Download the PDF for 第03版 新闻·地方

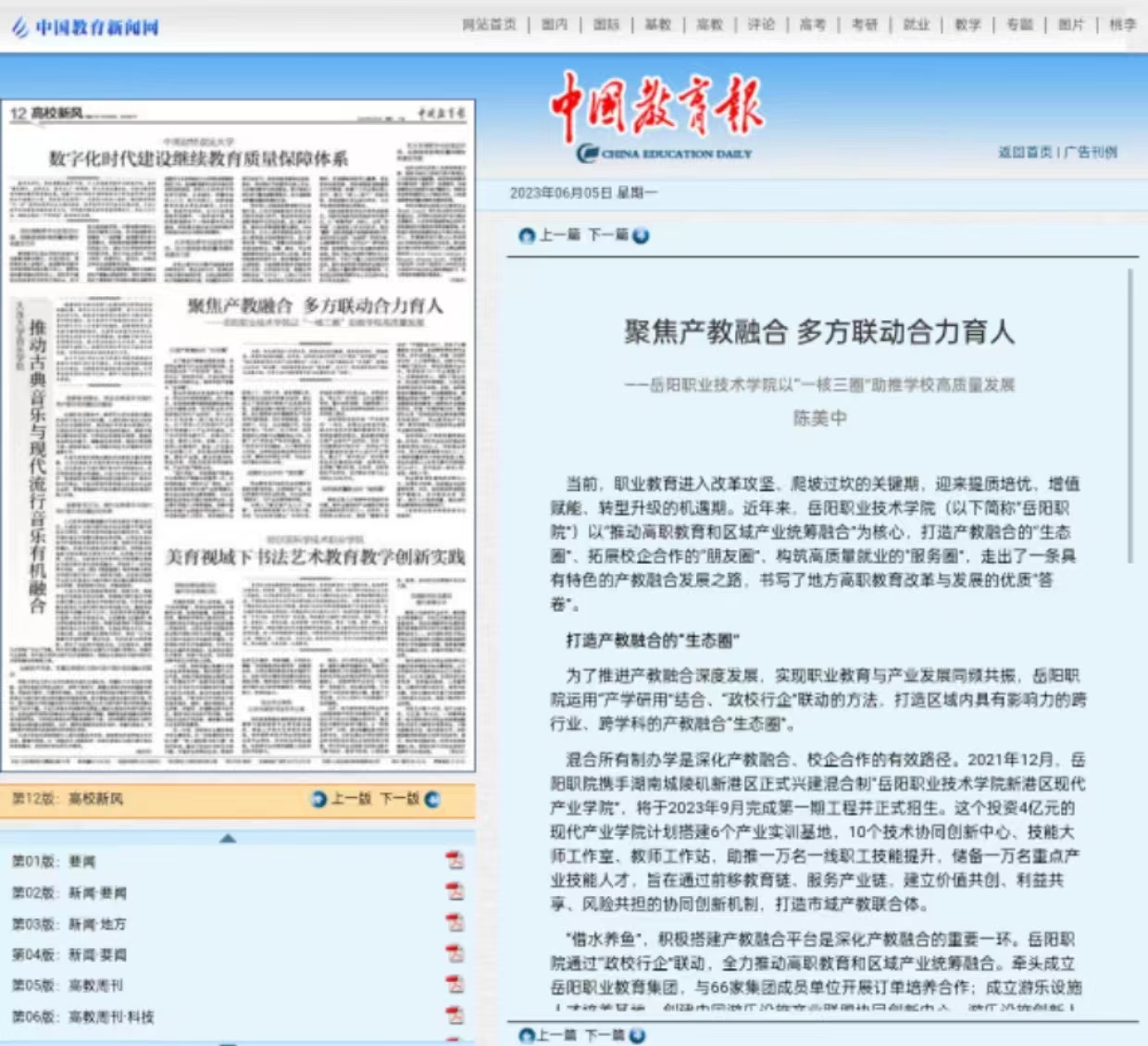tap(455, 922)
